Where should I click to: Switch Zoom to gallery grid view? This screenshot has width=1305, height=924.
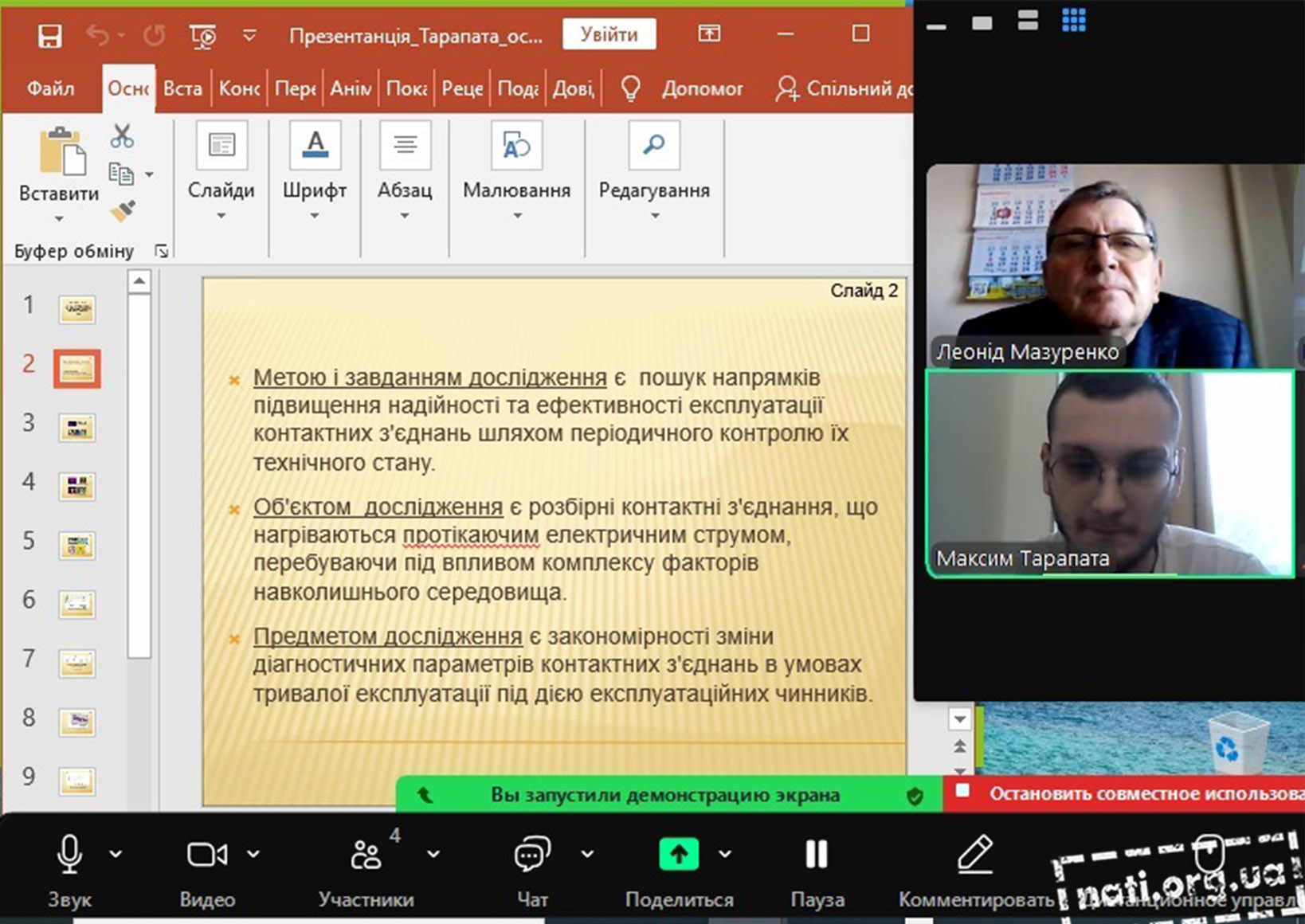pyautogui.click(x=1073, y=20)
